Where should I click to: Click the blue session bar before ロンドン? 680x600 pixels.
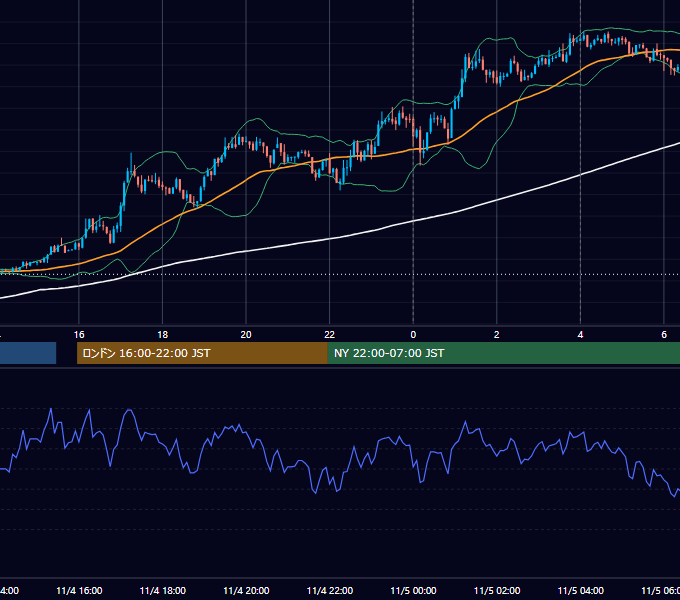(28, 353)
